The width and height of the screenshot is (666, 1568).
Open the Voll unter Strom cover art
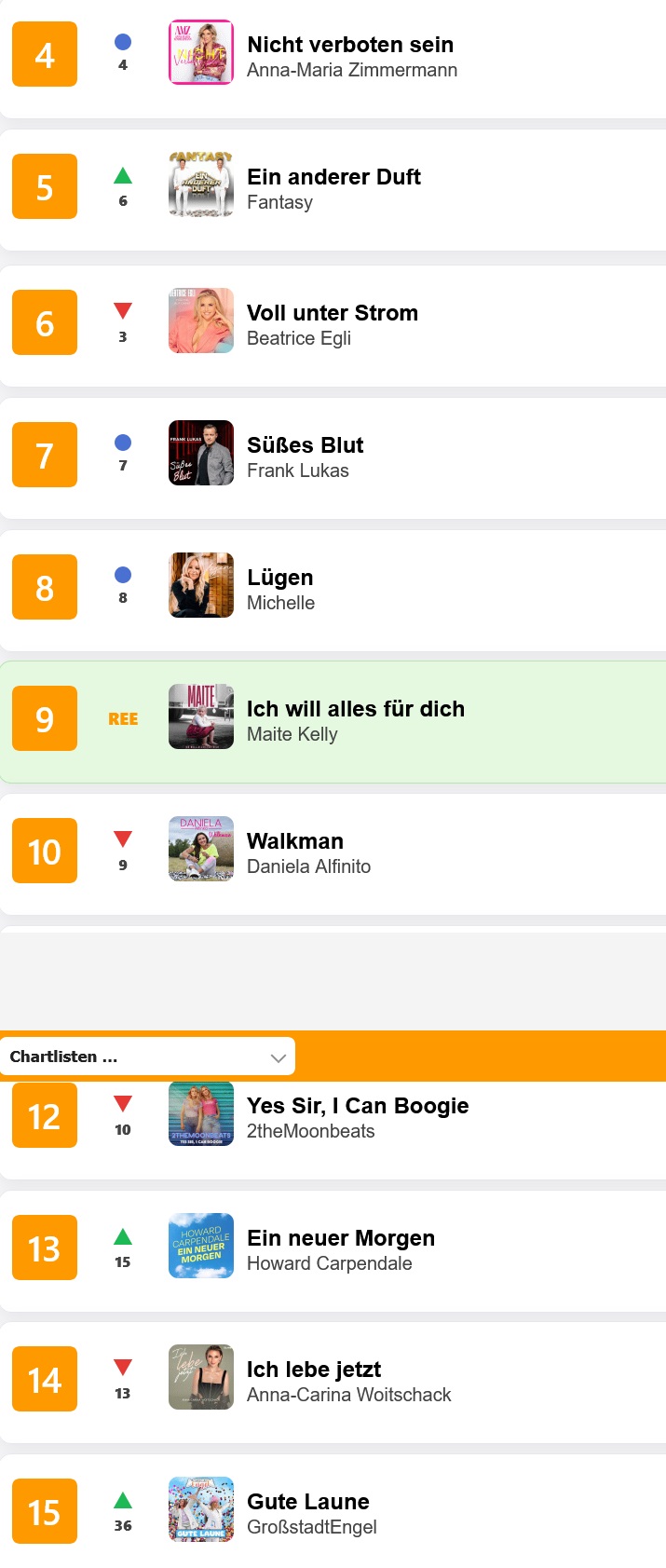point(201,321)
